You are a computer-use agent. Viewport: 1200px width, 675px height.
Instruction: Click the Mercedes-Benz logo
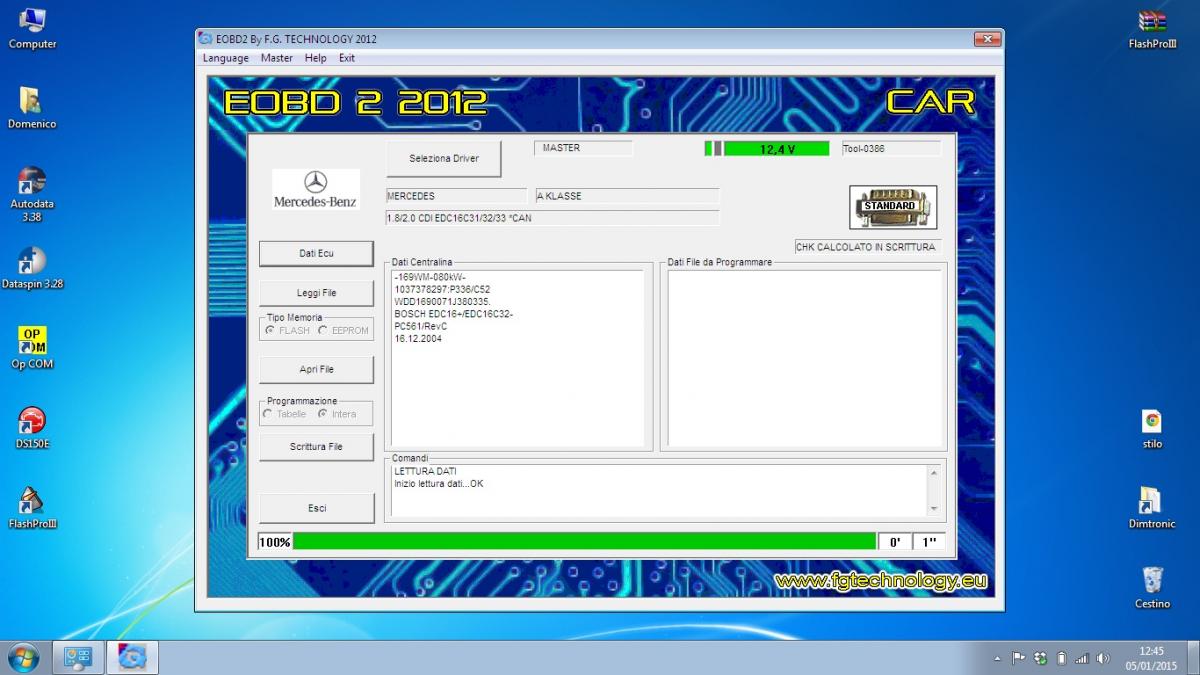coord(316,189)
